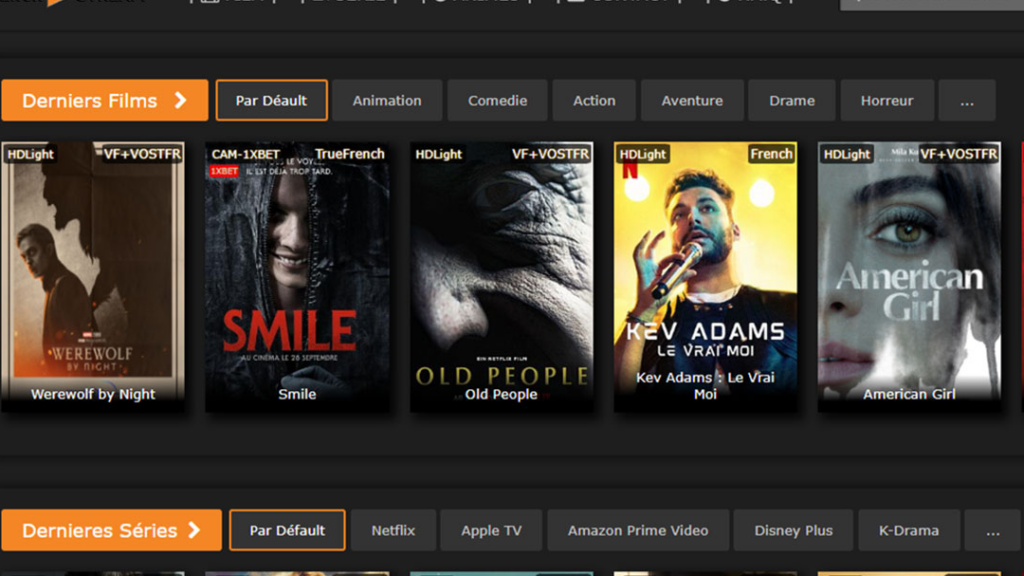Click the American Girl title caption
The image size is (1024, 576).
coord(909,394)
